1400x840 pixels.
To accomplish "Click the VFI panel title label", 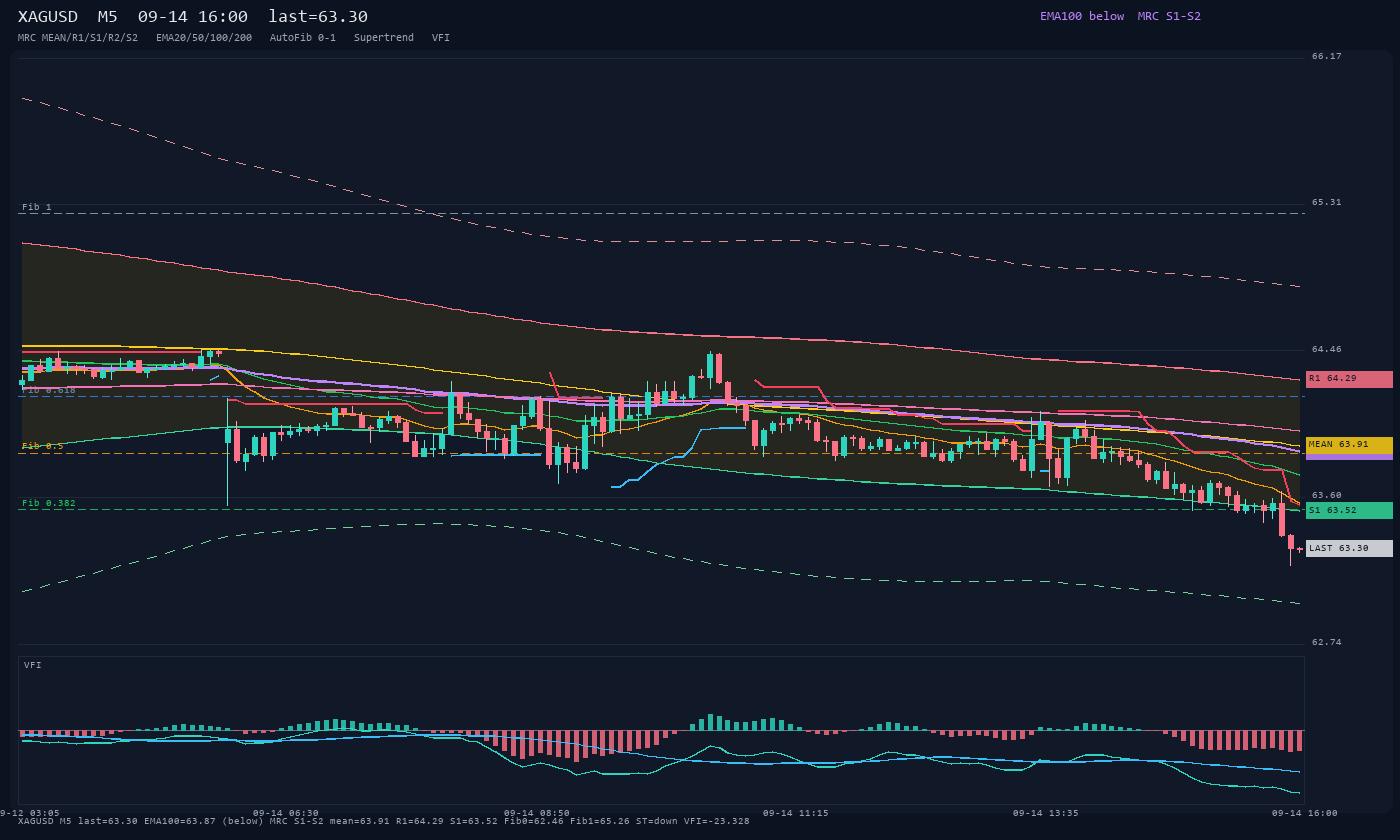I will click(x=33, y=665).
